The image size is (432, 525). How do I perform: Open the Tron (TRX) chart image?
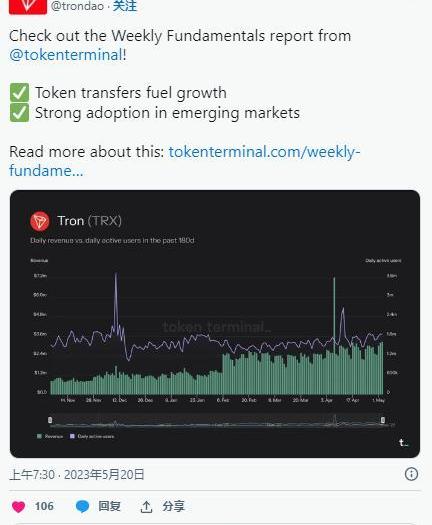215,324
